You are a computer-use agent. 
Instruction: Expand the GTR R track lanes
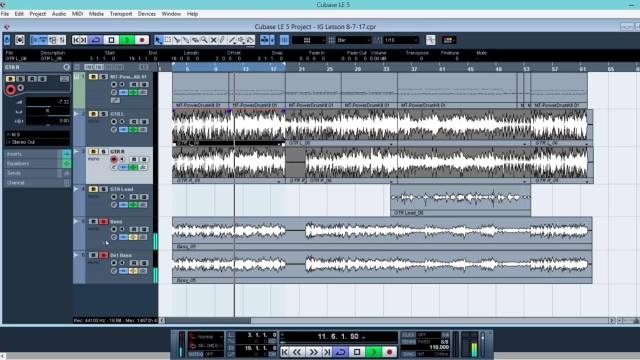[76, 151]
